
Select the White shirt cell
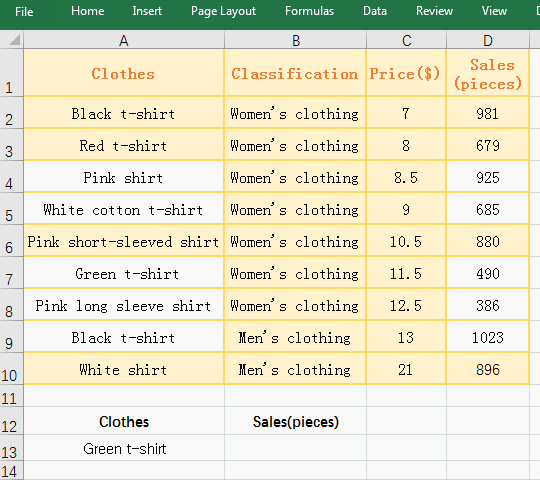coord(124,369)
